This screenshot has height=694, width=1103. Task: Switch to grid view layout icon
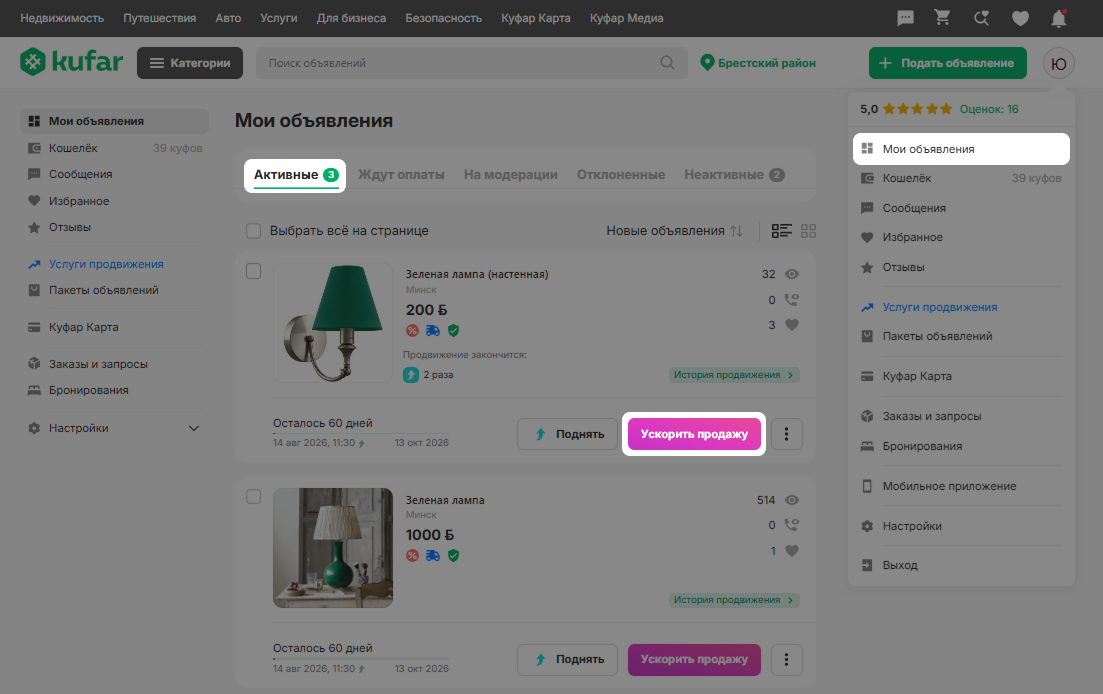808,231
